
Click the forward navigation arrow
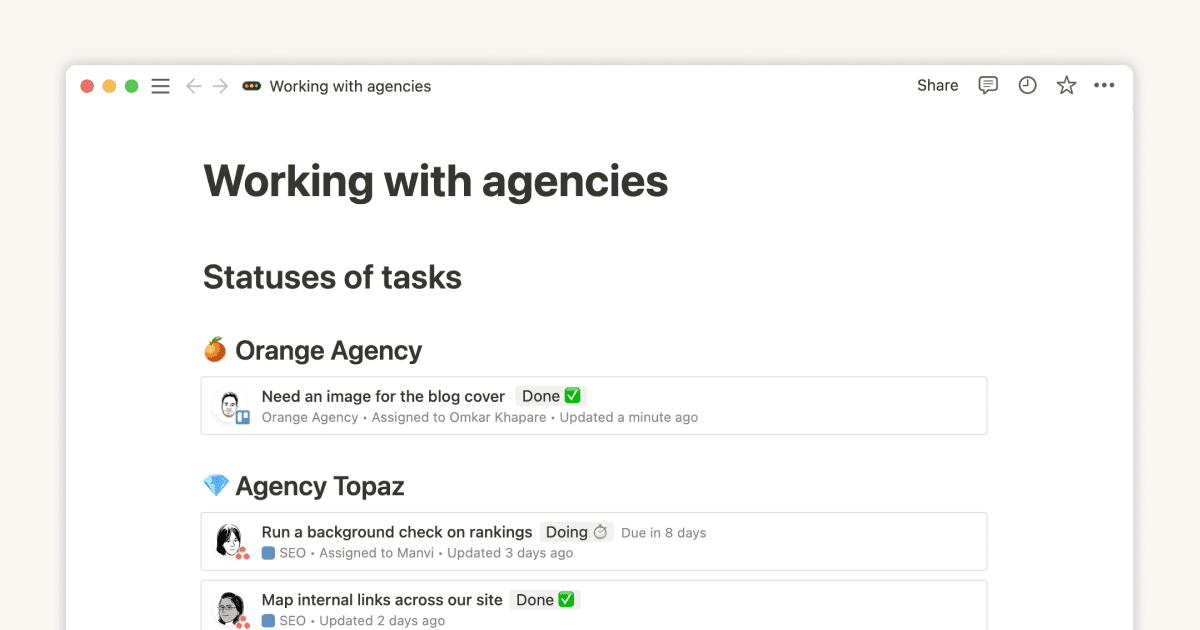coord(221,86)
